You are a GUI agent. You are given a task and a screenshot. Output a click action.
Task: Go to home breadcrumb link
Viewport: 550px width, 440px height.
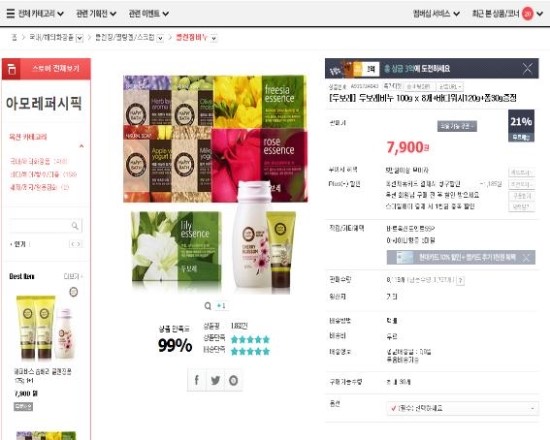pyautogui.click(x=14, y=37)
